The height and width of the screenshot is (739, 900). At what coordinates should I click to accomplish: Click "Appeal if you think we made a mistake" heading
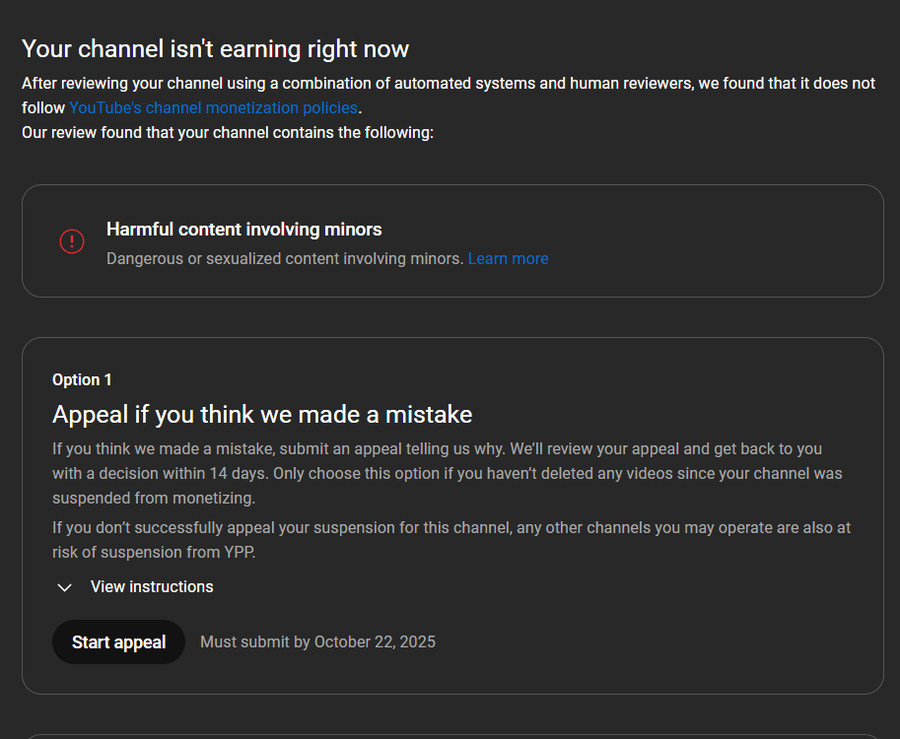(x=262, y=414)
